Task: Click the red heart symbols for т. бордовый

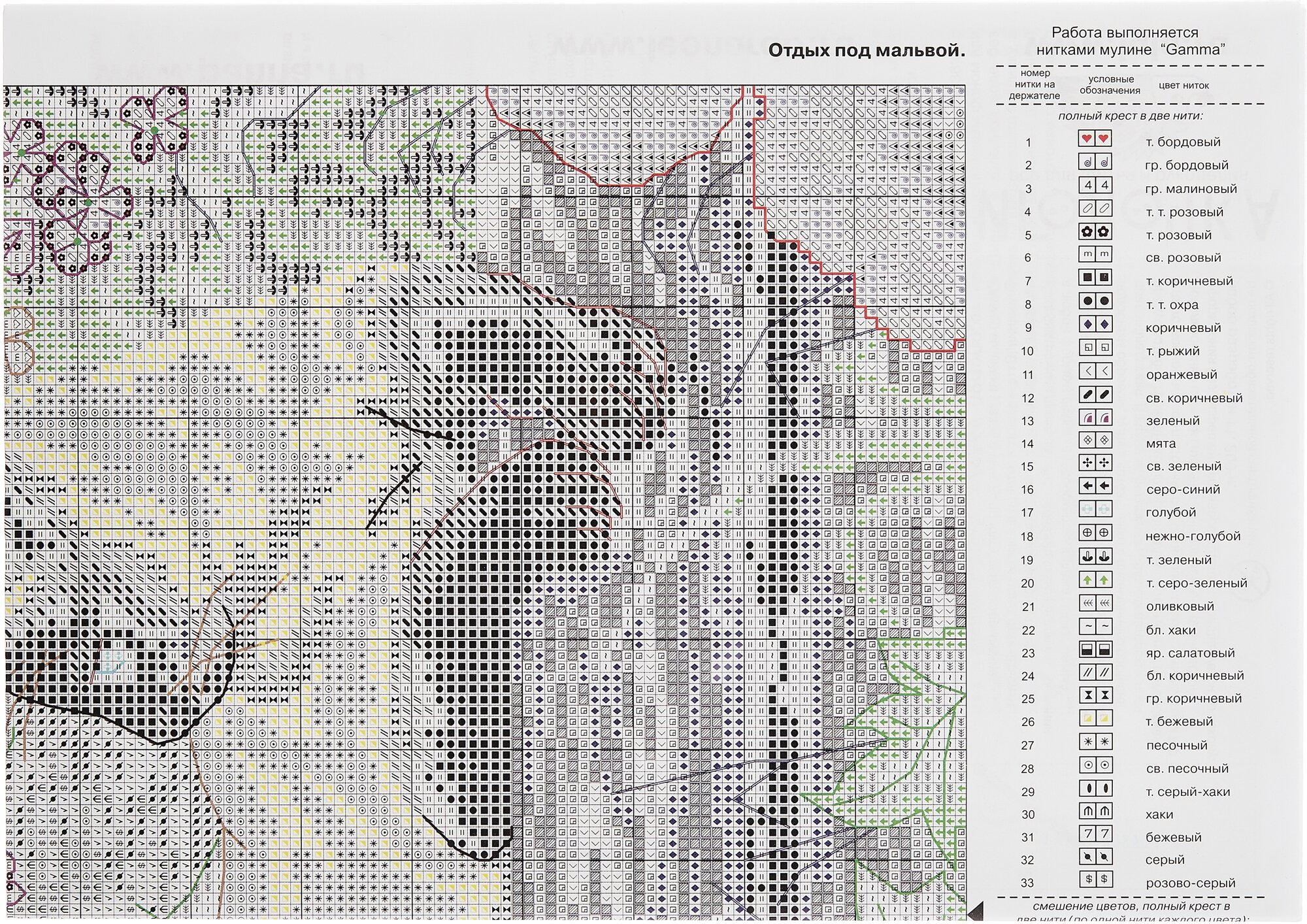Action: click(x=1095, y=139)
